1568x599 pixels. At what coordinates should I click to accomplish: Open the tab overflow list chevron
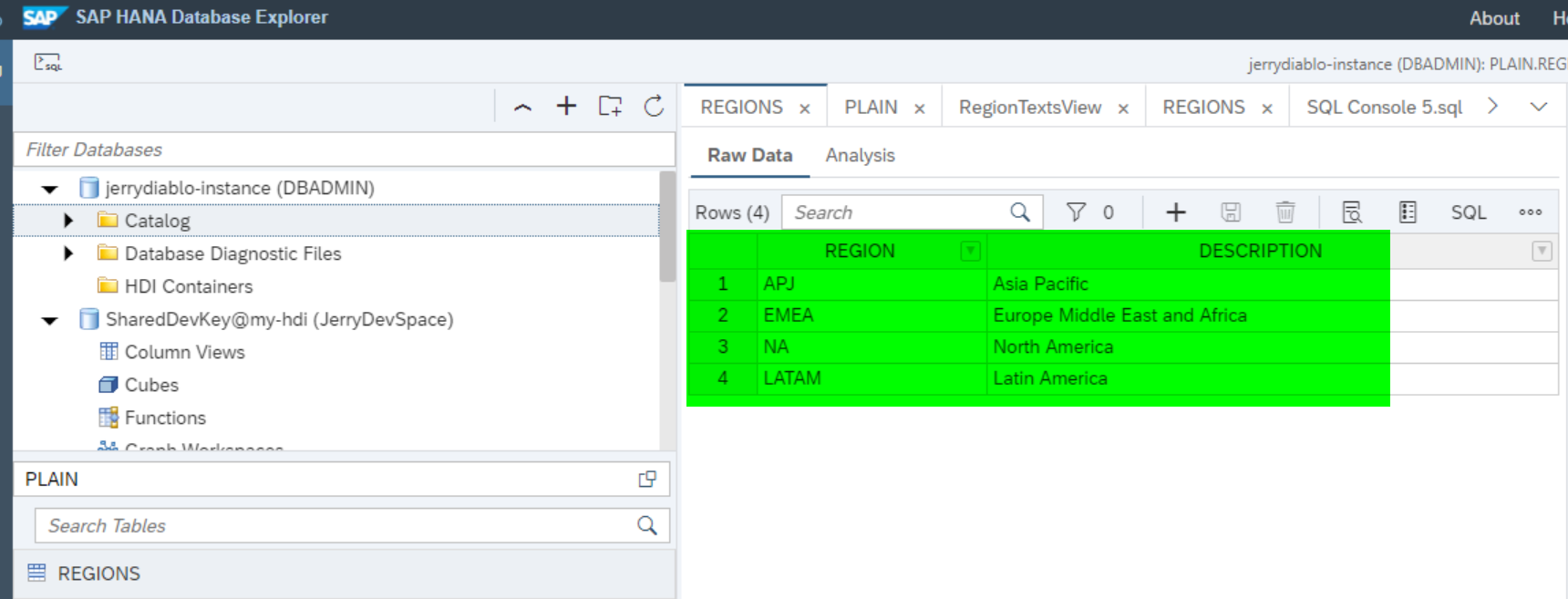click(x=1539, y=107)
